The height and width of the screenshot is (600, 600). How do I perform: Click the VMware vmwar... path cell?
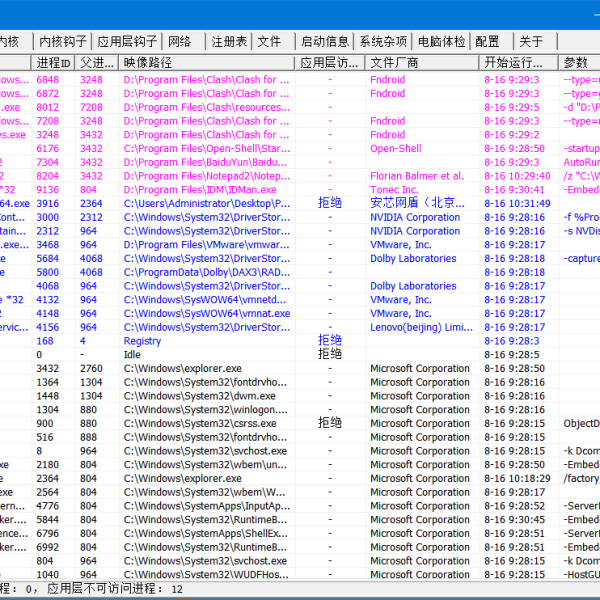(x=207, y=245)
